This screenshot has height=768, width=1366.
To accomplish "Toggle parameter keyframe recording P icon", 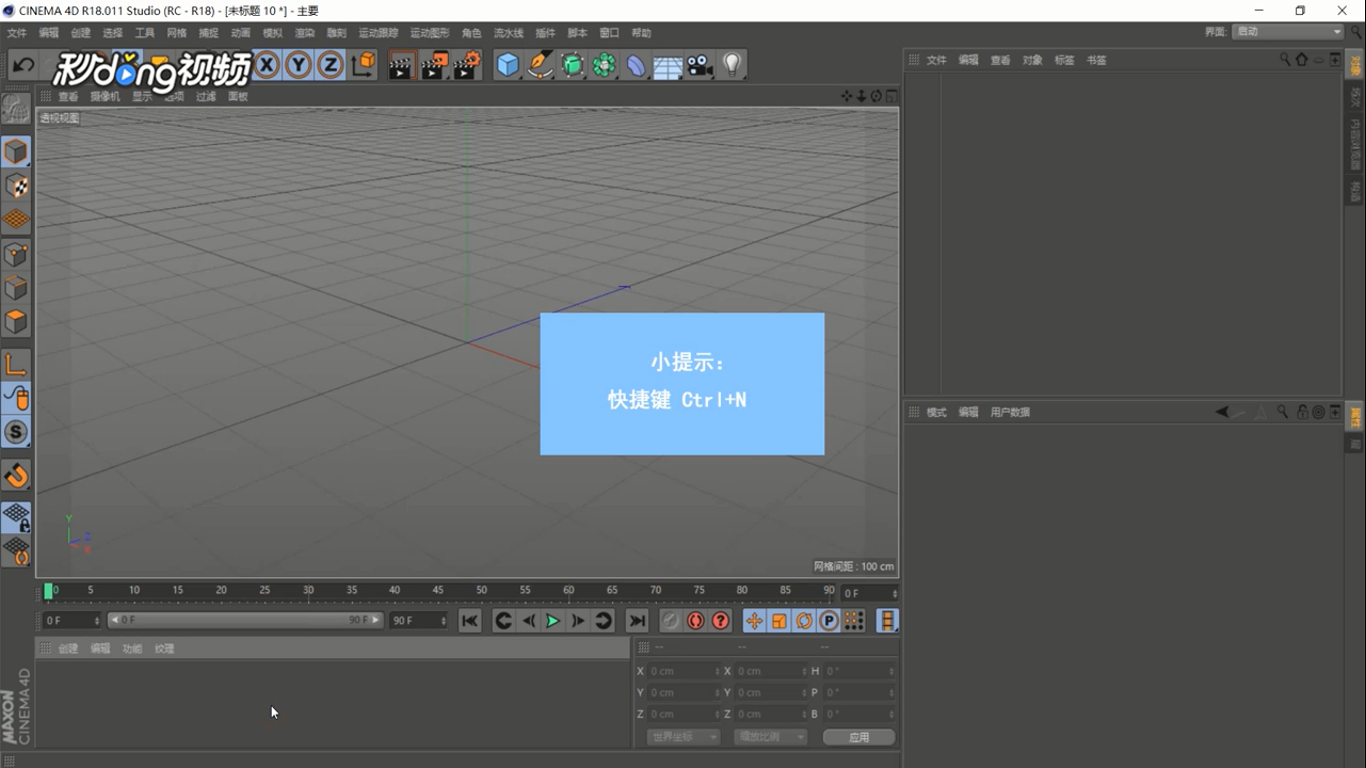I will 829,621.
